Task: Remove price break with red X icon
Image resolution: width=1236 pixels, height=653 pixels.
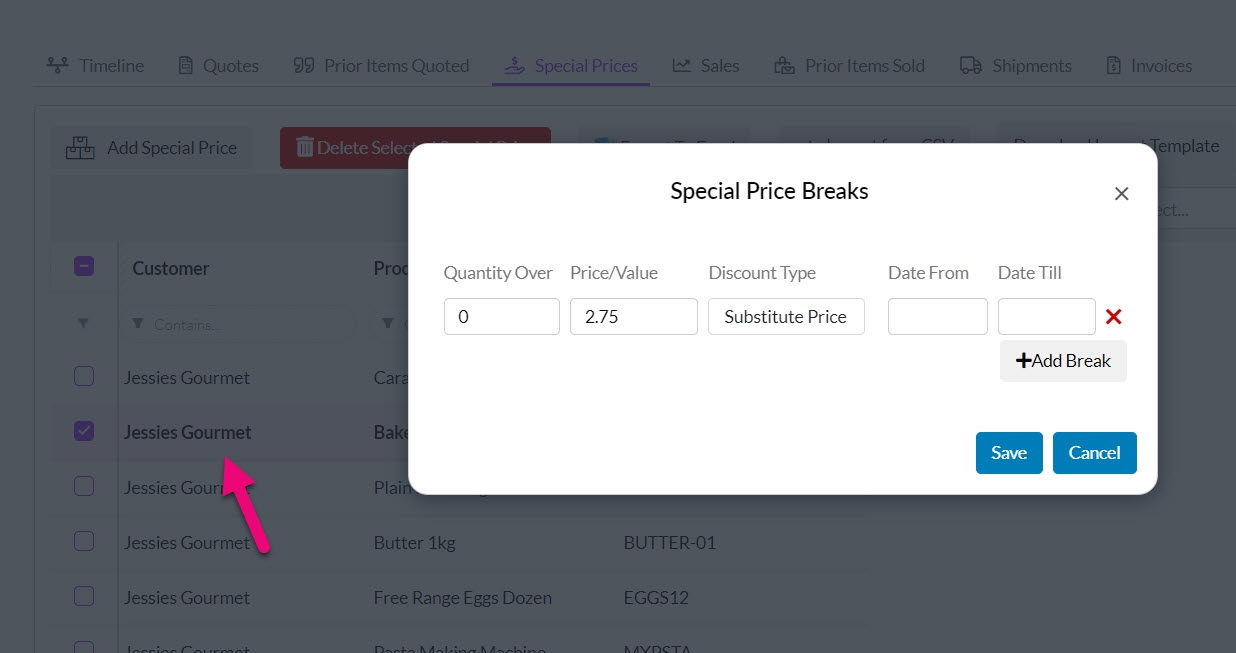Action: pyautogui.click(x=1113, y=317)
